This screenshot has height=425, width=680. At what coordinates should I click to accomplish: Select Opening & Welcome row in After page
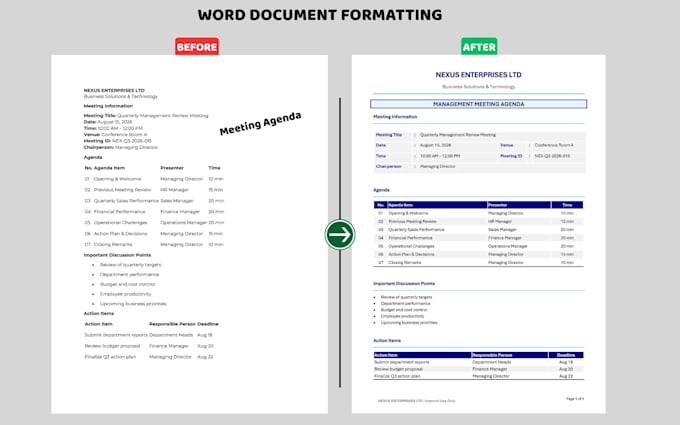pos(478,213)
